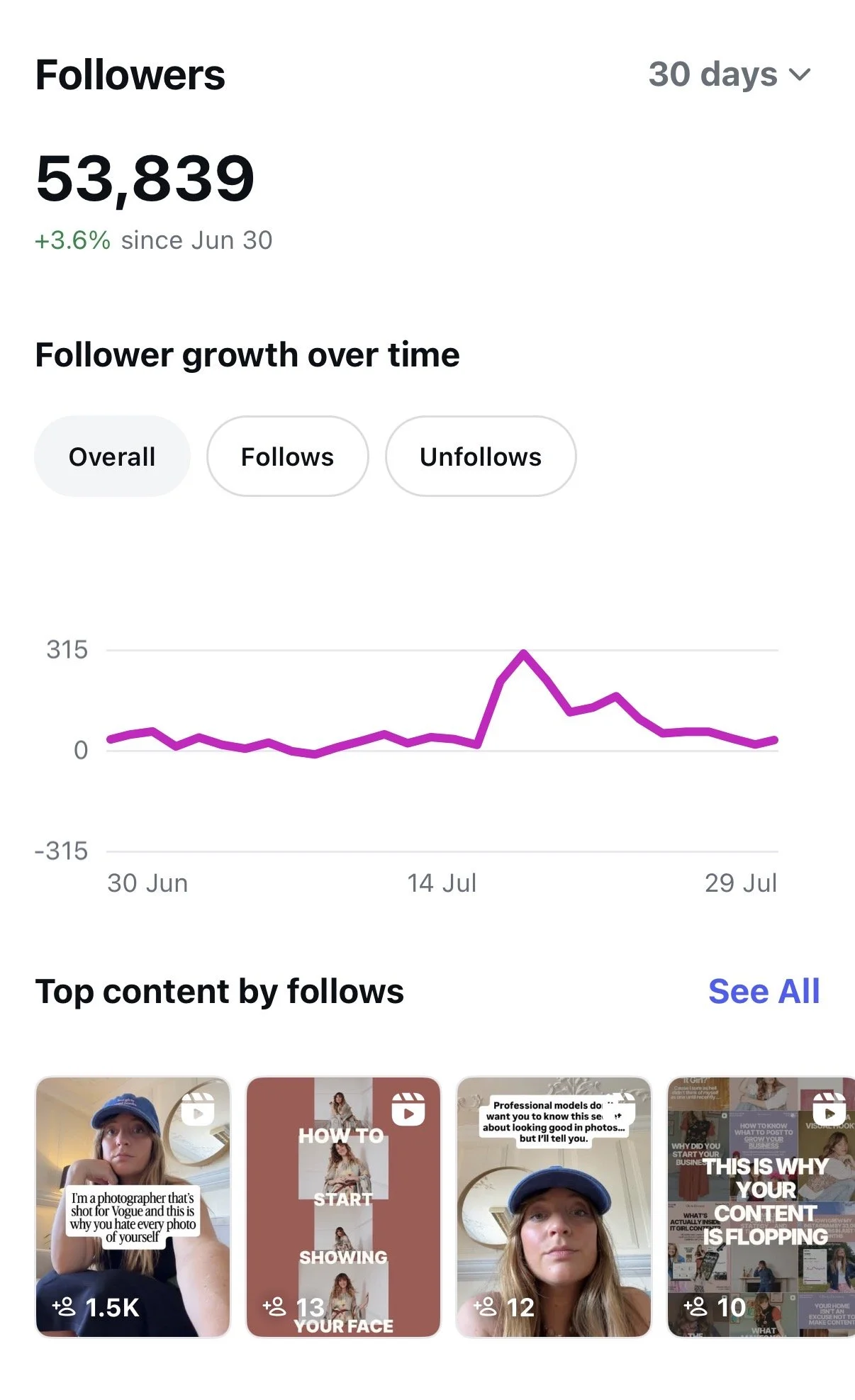Open See All top content
Image resolution: width=855 pixels, height=1400 pixels.
tap(764, 991)
